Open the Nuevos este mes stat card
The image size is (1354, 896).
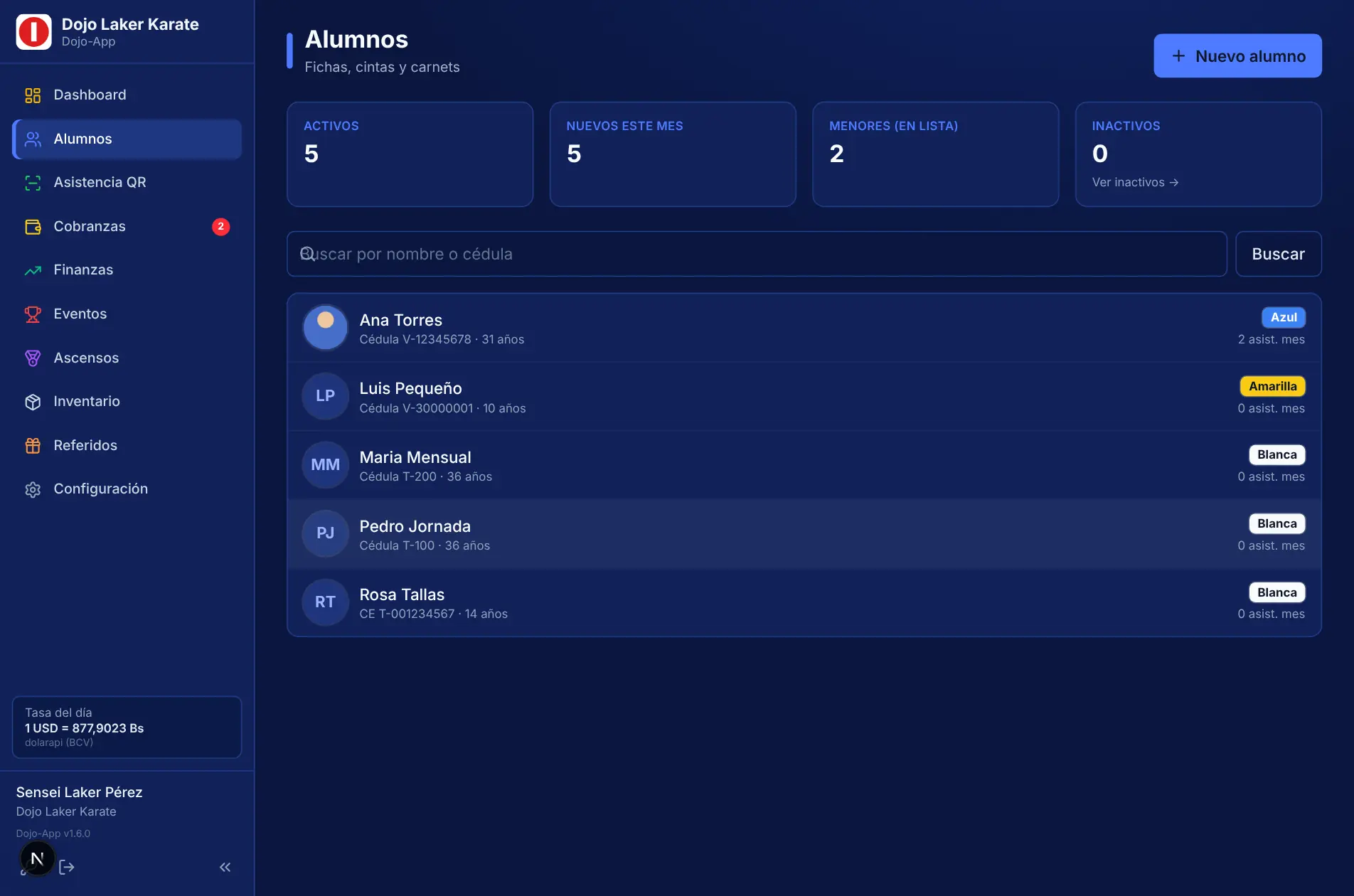(673, 154)
